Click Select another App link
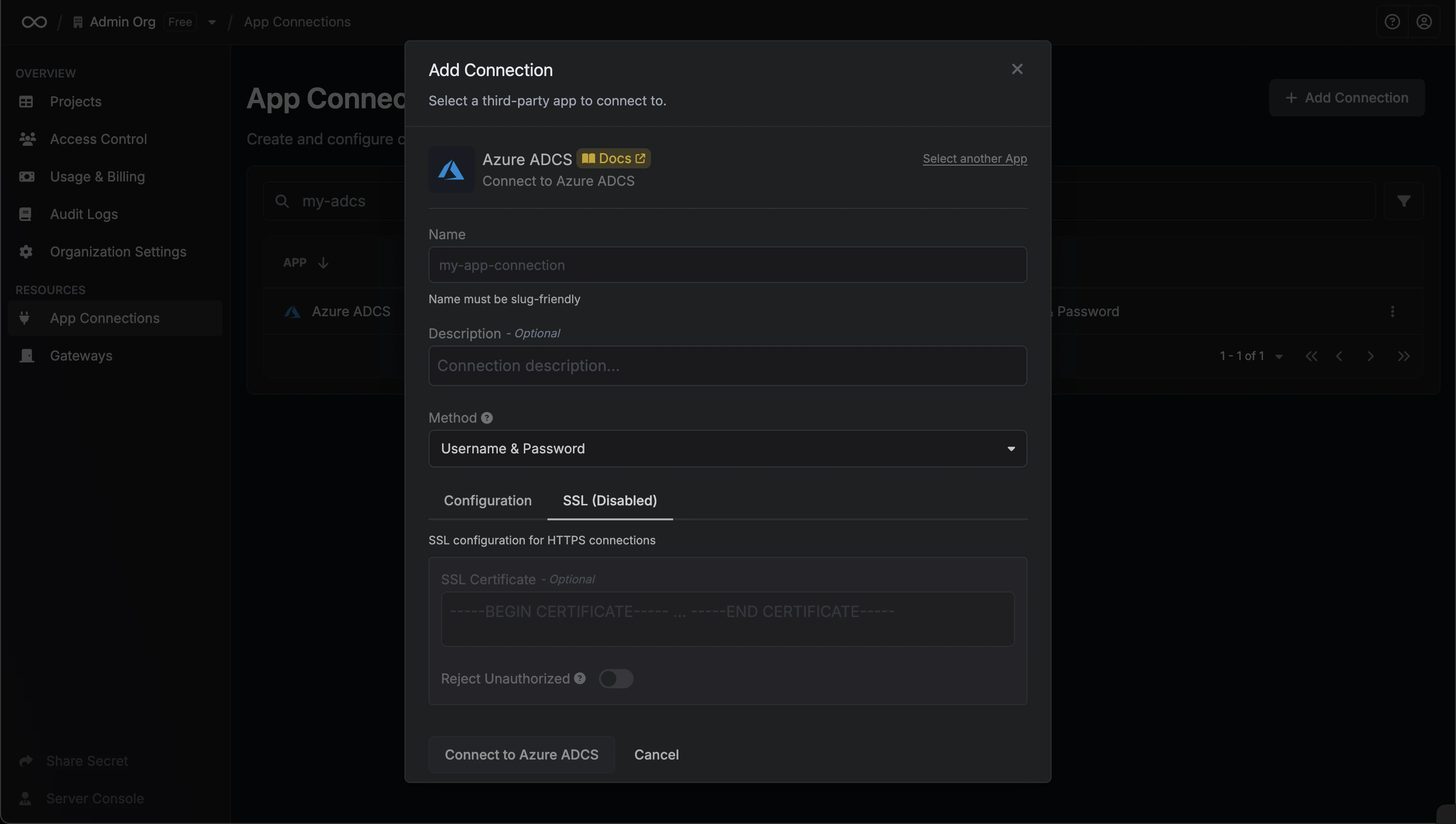 pos(975,158)
